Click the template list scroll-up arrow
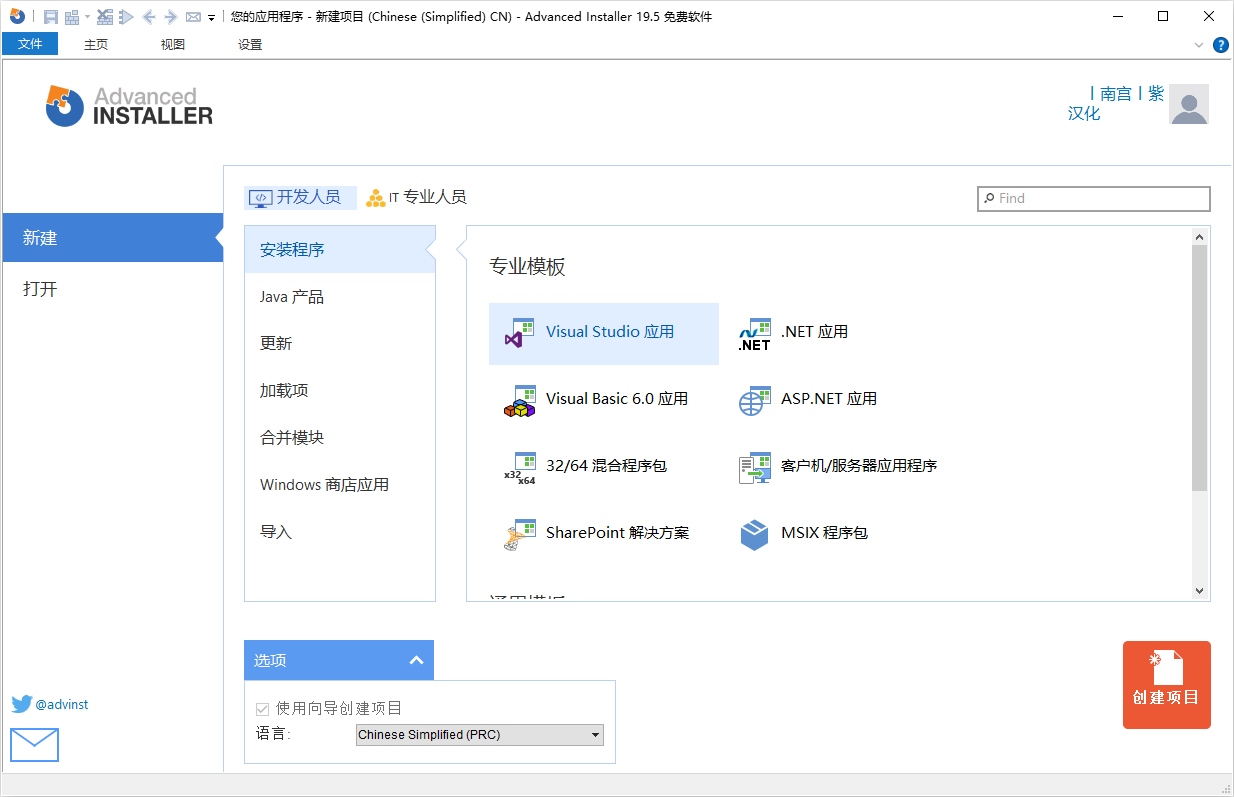Image resolution: width=1234 pixels, height=797 pixels. click(x=1200, y=236)
